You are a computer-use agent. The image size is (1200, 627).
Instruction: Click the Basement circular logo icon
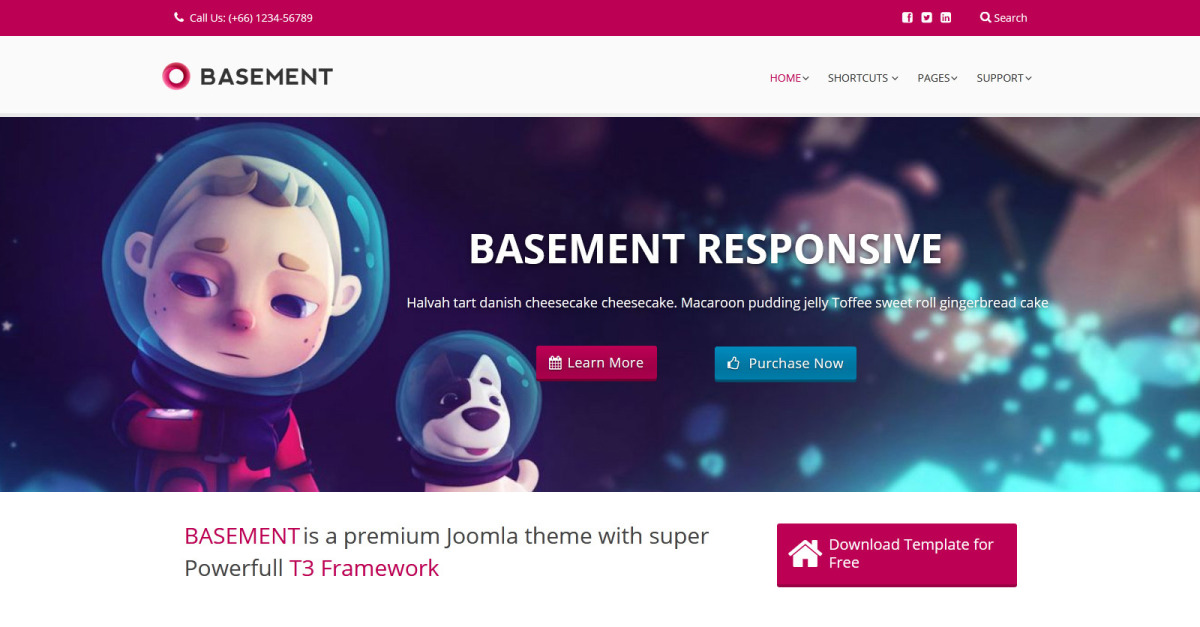tap(176, 76)
